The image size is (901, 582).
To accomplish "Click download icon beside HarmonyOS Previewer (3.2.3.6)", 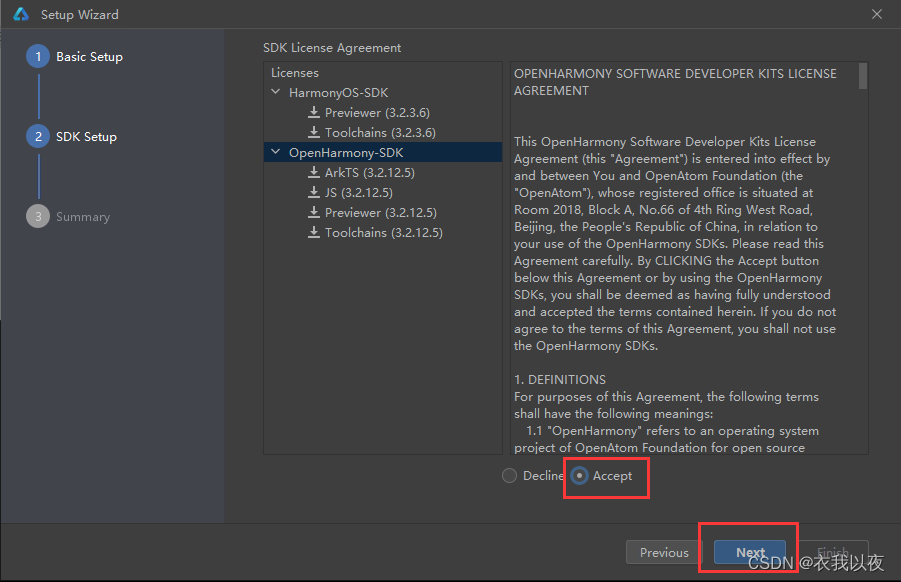I will 314,112.
